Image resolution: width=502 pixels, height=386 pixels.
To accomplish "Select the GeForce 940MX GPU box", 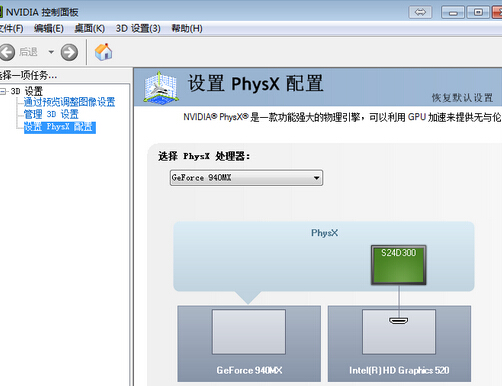I will point(249,344).
